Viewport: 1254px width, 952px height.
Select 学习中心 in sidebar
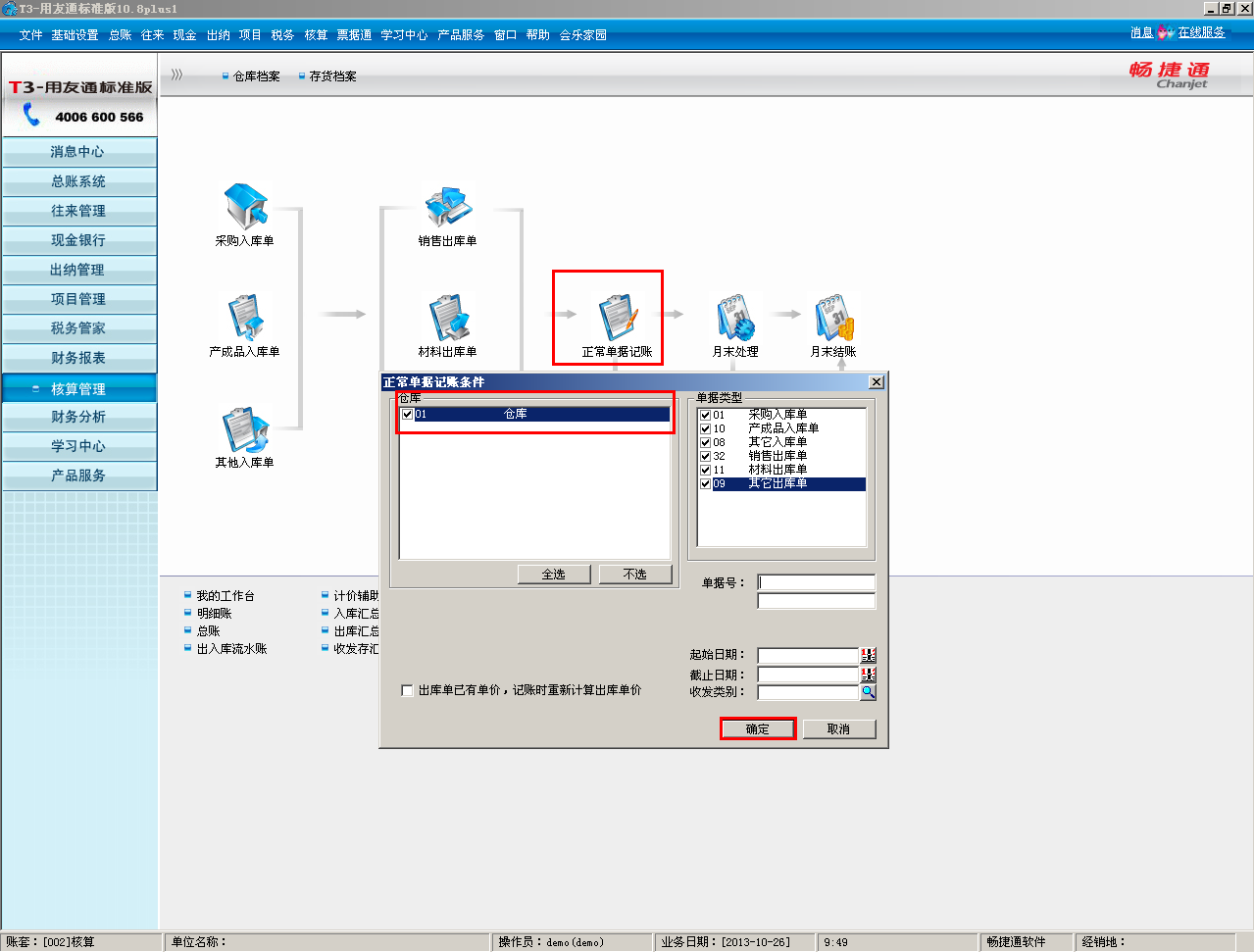[78, 446]
